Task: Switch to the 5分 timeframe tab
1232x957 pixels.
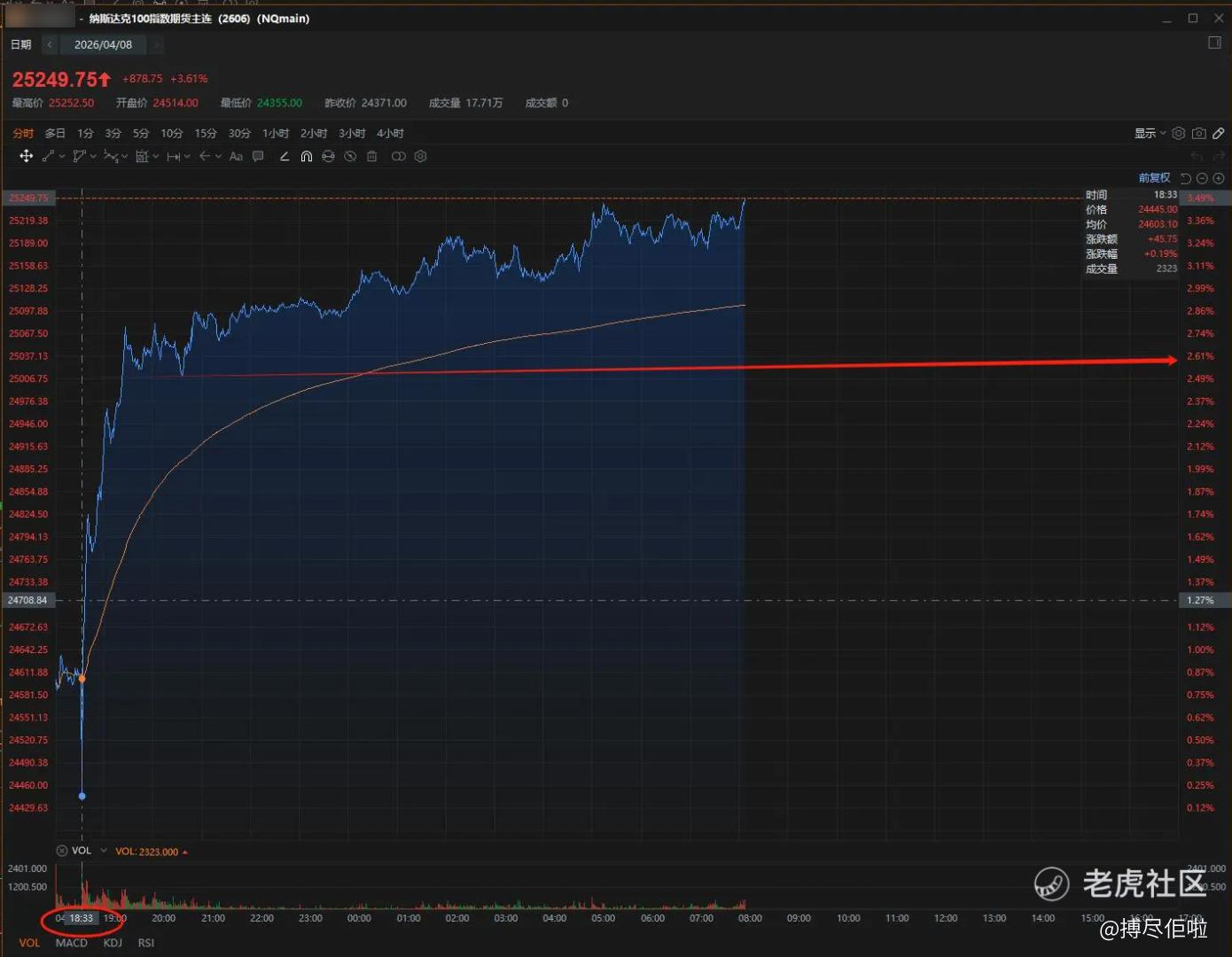Action: click(141, 133)
